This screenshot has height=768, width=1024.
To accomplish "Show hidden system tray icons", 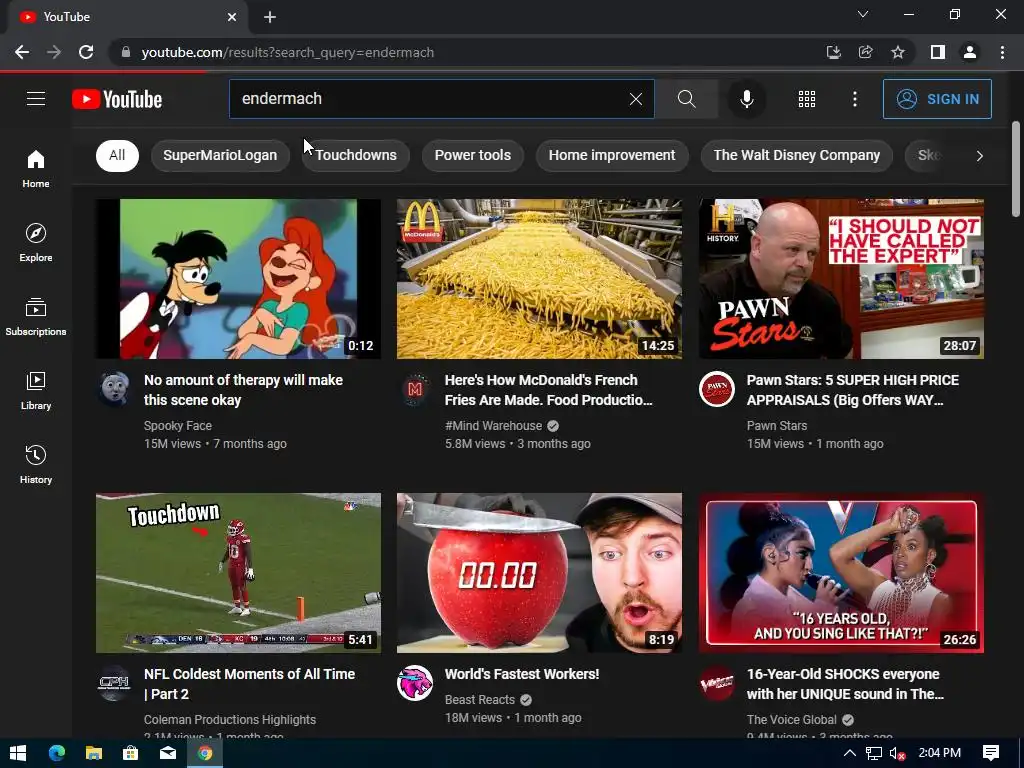I will point(850,753).
